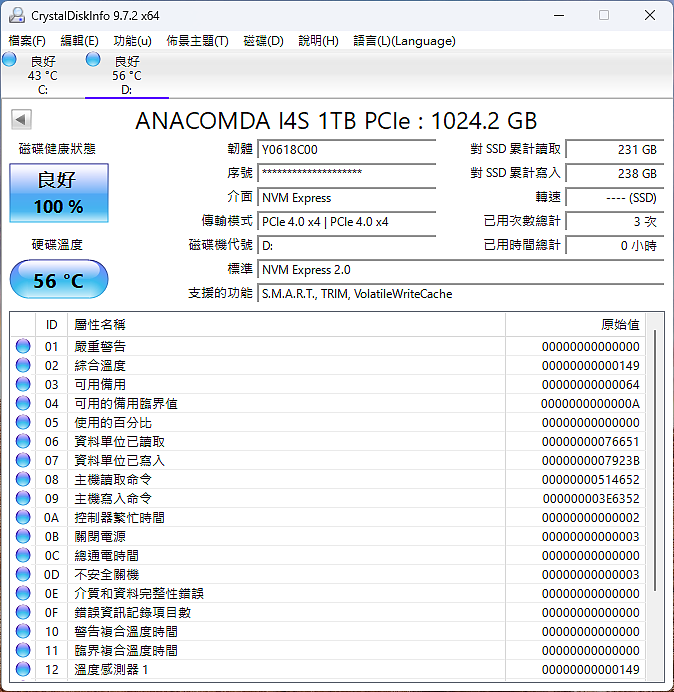
Task: Click status orb for attribute 01 嚴重警告
Action: tap(23, 346)
